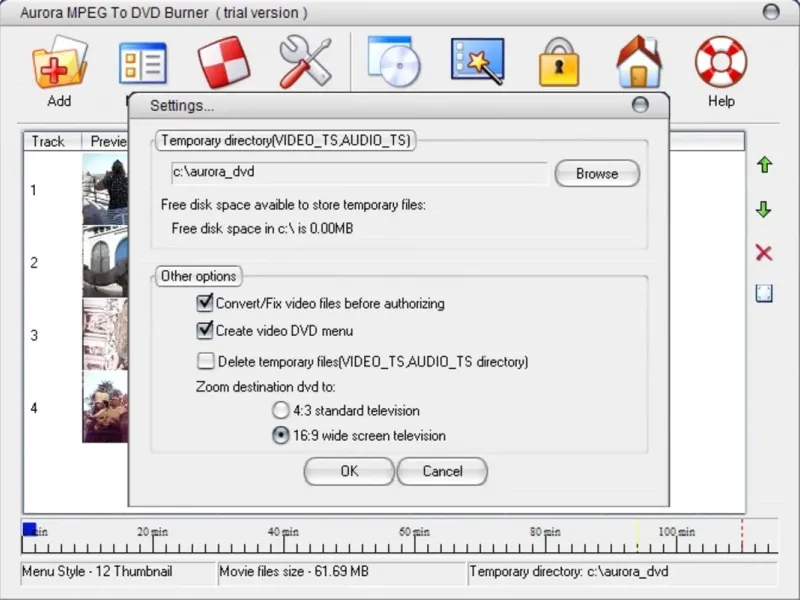Click the 60 min timeline mark
Viewport: 800px width, 600px height.
click(x=414, y=532)
